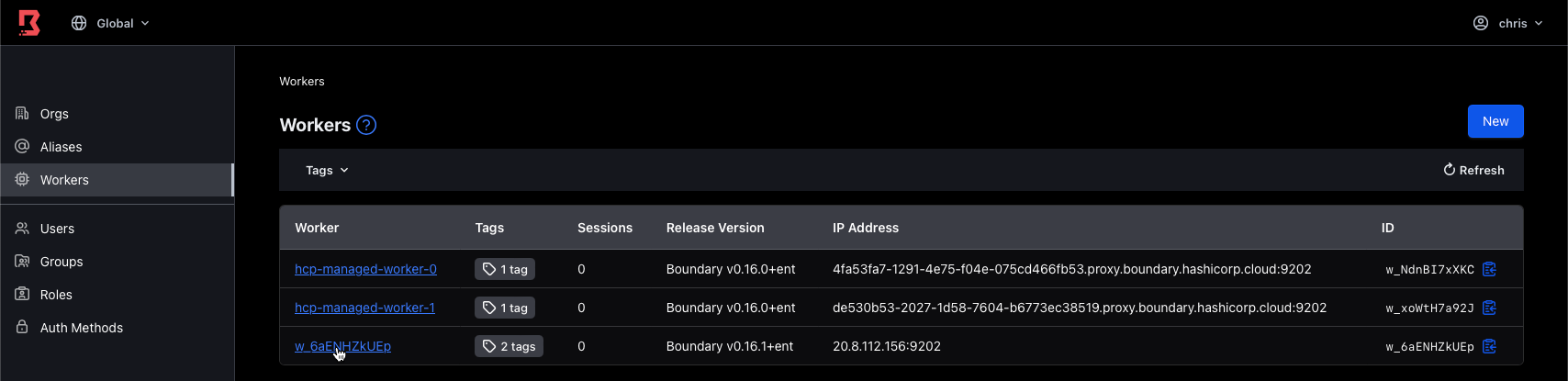Image resolution: width=1568 pixels, height=381 pixels.
Task: Refresh the workers list
Action: coord(1473,170)
